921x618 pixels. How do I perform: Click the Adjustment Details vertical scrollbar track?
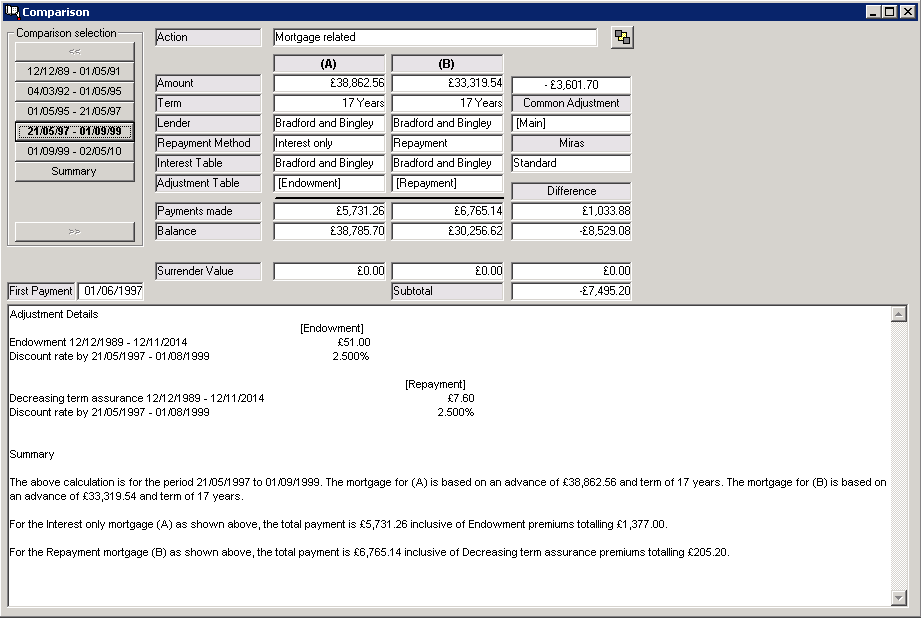click(x=899, y=456)
